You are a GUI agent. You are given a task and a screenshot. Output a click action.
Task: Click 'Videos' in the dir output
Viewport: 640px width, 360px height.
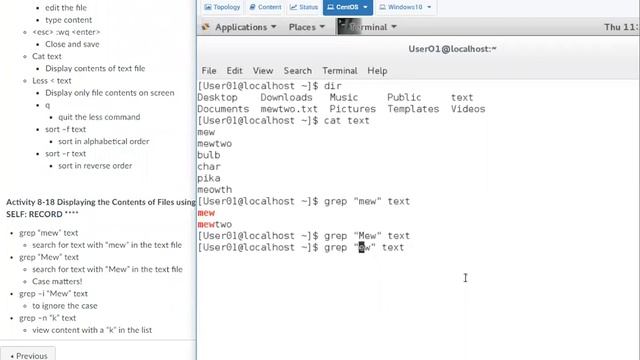tap(468, 109)
